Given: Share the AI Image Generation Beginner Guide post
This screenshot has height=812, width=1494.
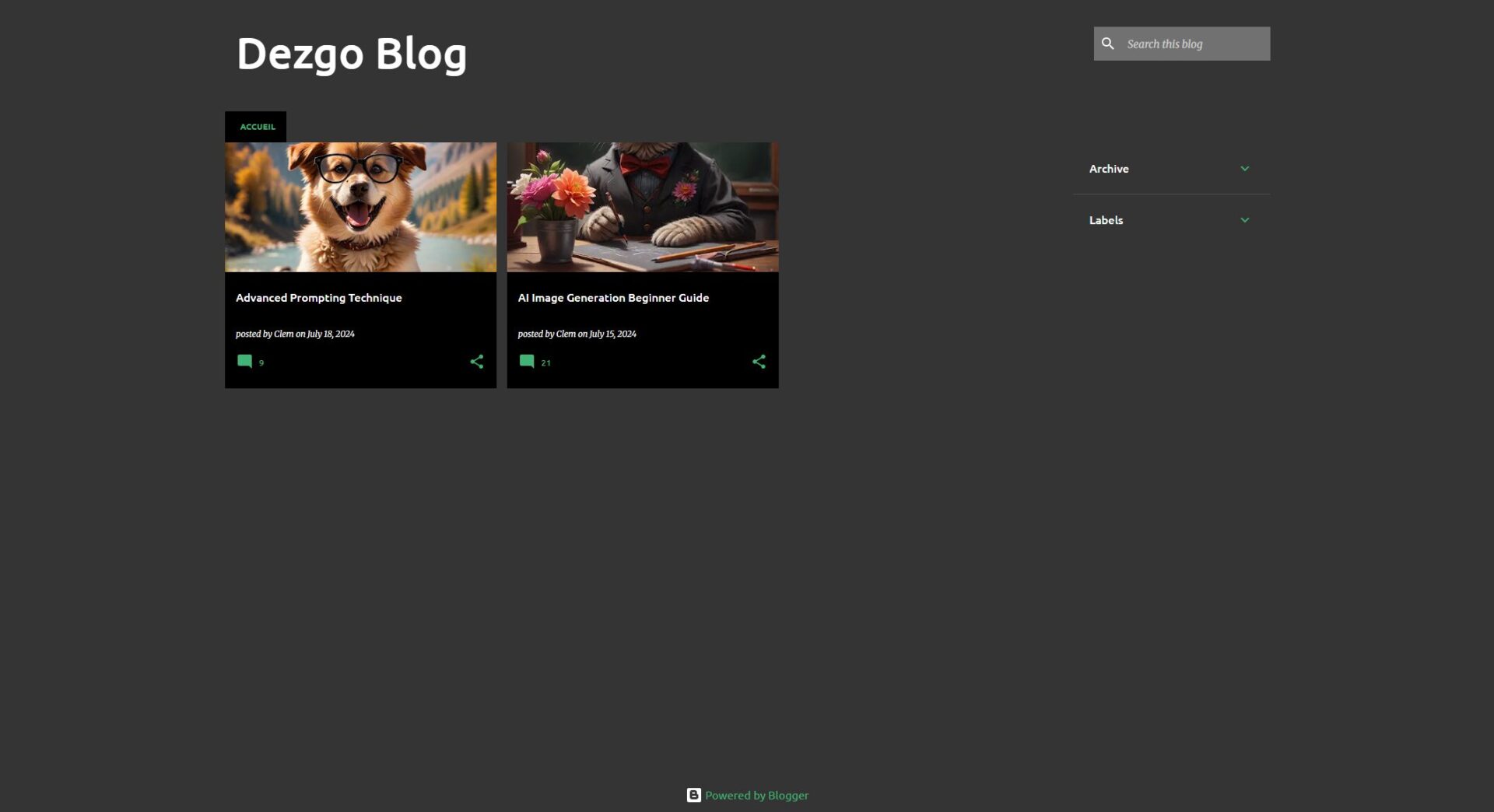Looking at the screenshot, I should [759, 362].
